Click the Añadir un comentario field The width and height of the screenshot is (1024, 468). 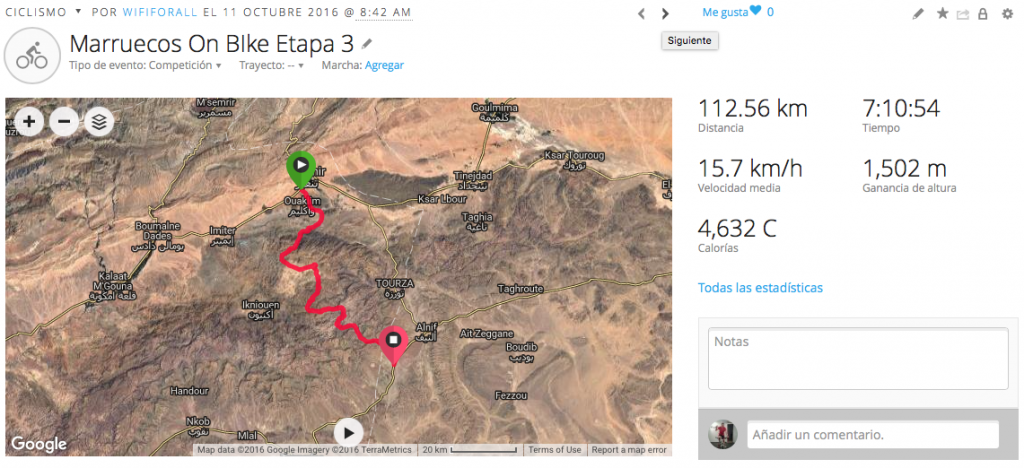tap(872, 435)
